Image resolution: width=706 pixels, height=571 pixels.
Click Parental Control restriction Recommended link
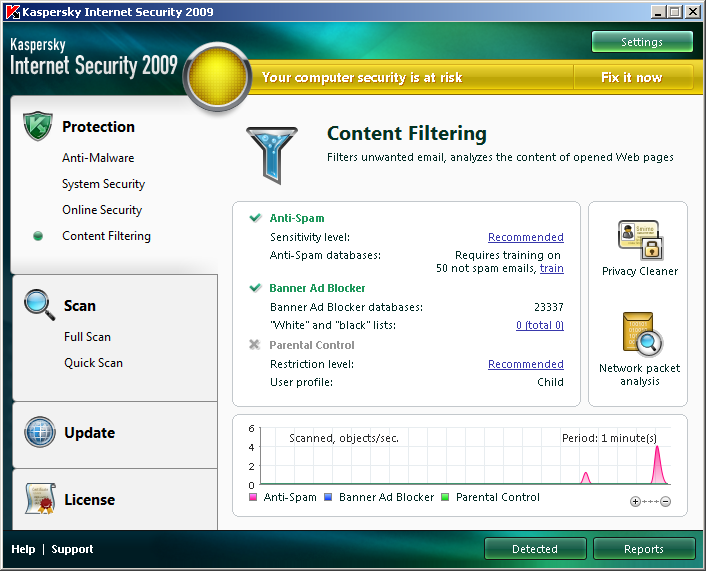(x=526, y=364)
